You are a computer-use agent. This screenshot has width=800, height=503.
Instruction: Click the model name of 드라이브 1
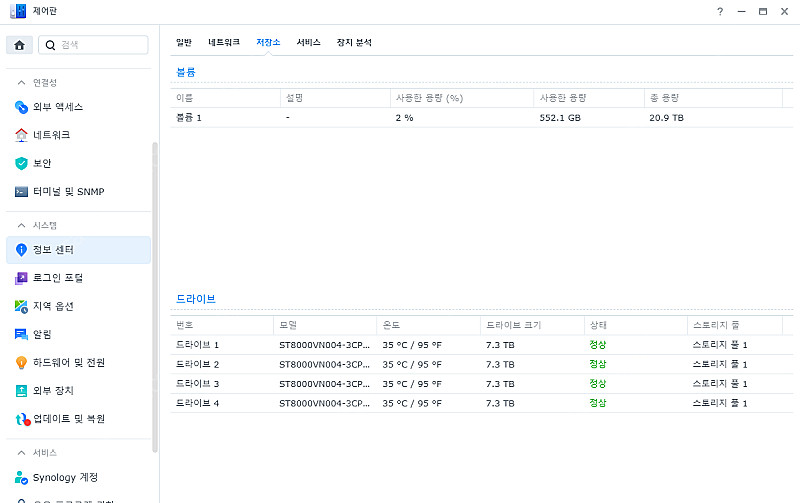[x=324, y=345]
